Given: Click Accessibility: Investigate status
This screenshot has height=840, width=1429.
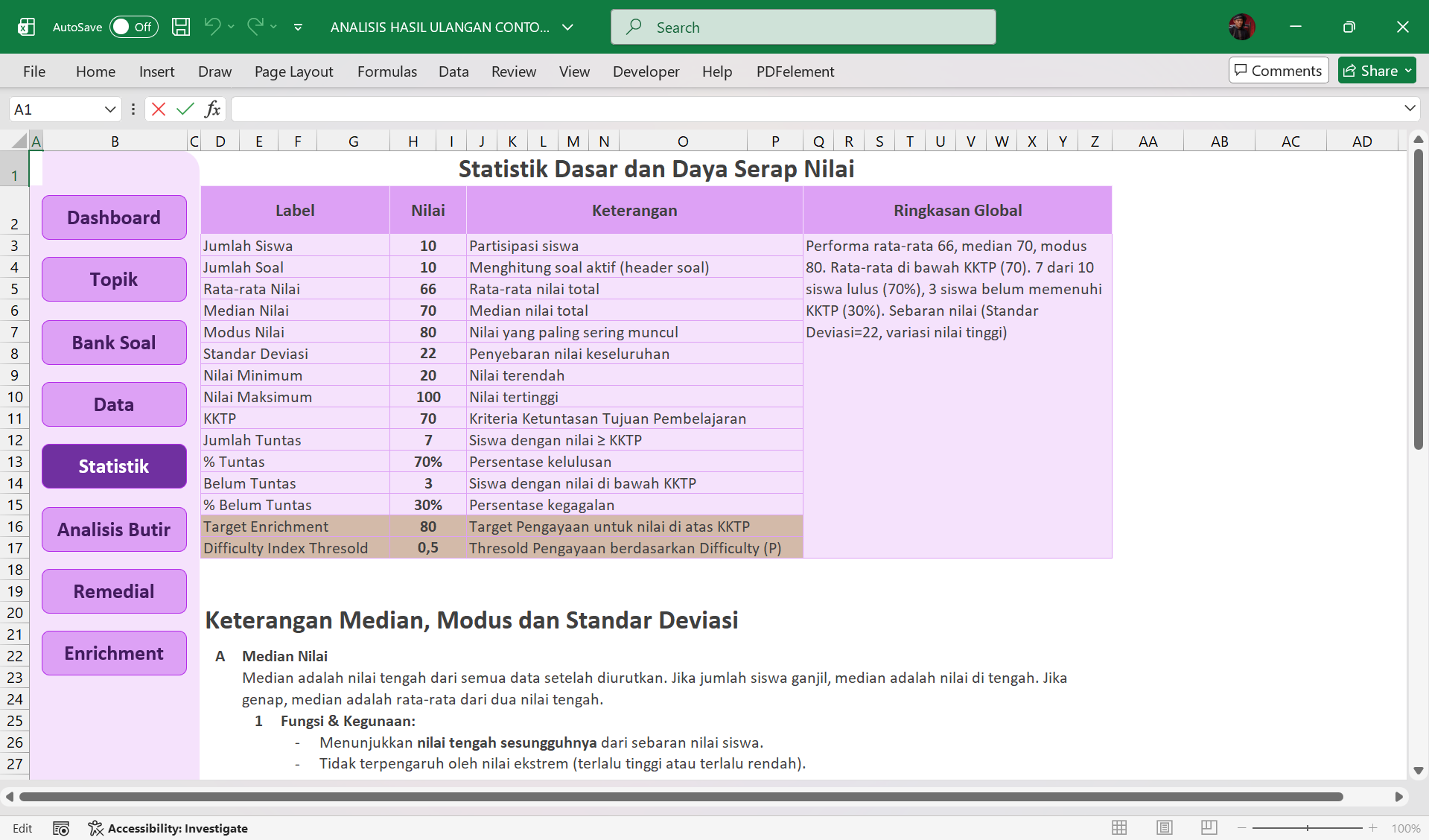Looking at the screenshot, I should 168,828.
